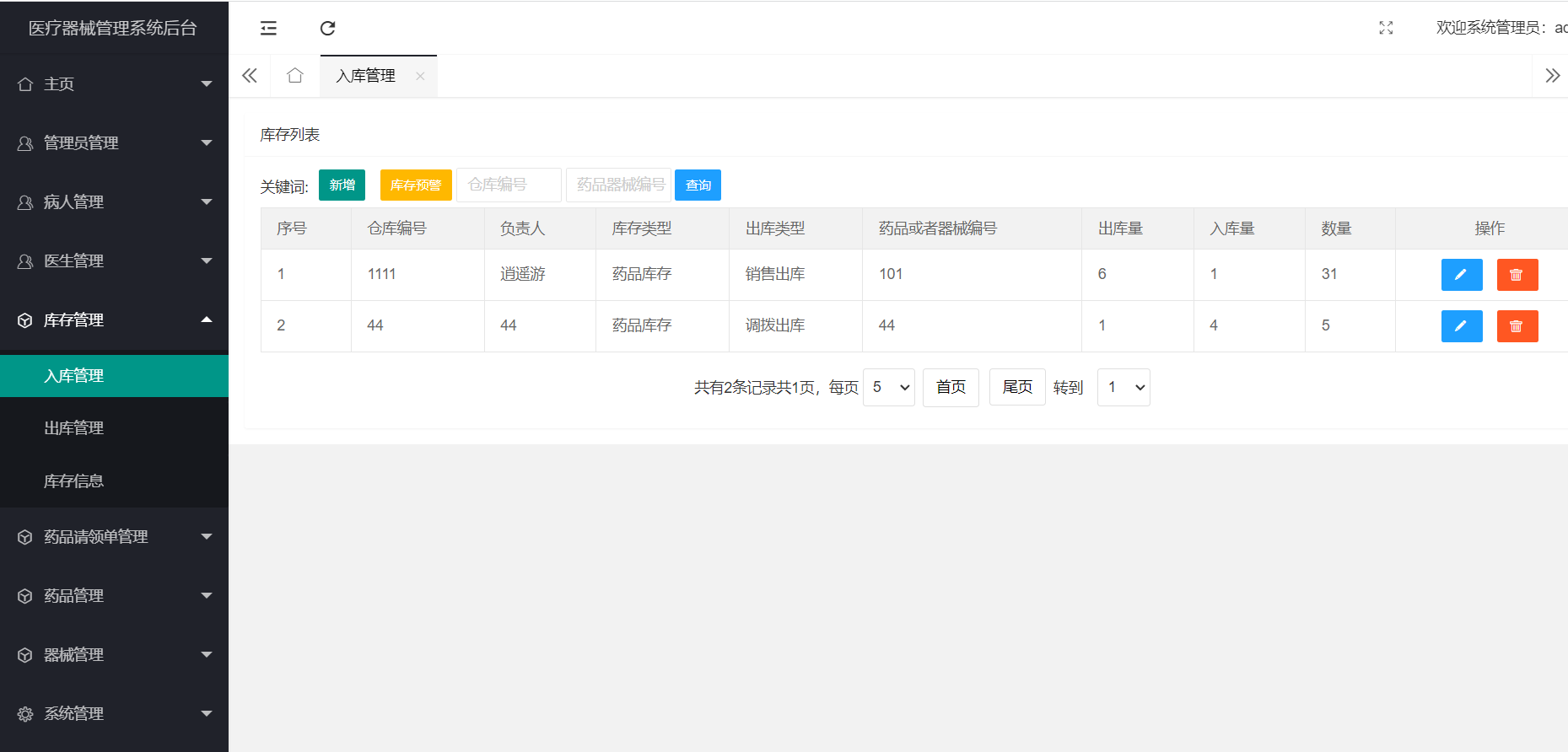Viewport: 1568px width, 752px height.
Task: Click the 药品管理 box icon
Action: pos(25,596)
